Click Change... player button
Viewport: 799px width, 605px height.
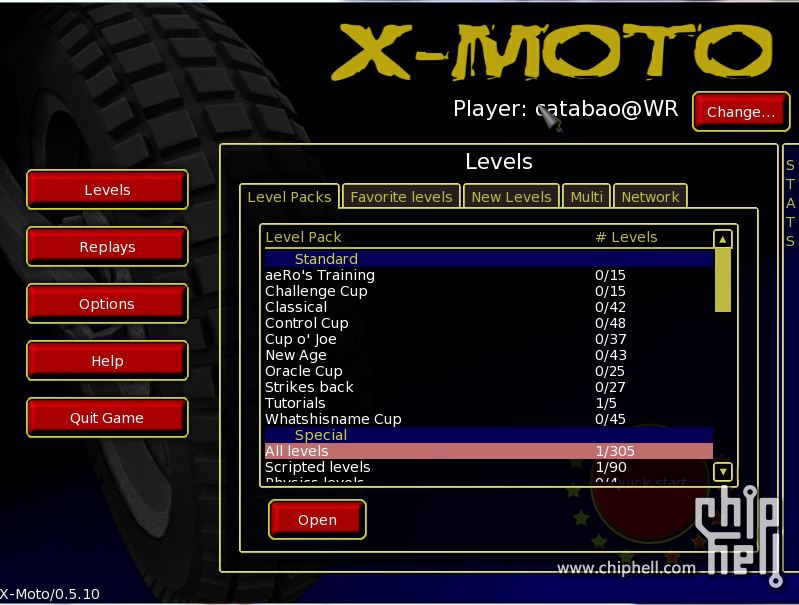[x=741, y=112]
